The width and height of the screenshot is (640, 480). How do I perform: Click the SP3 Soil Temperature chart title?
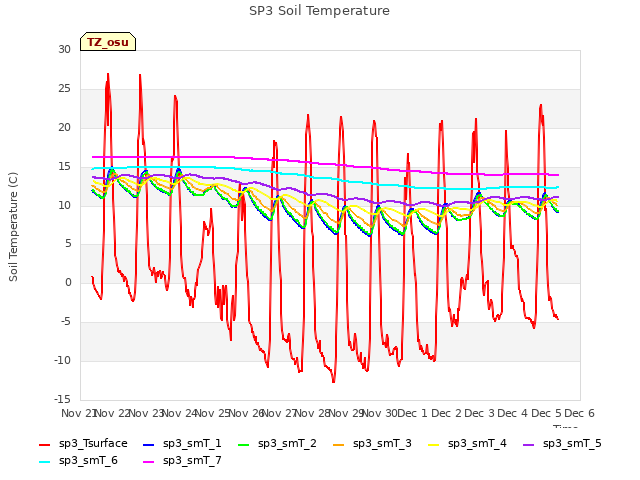pyautogui.click(x=319, y=11)
